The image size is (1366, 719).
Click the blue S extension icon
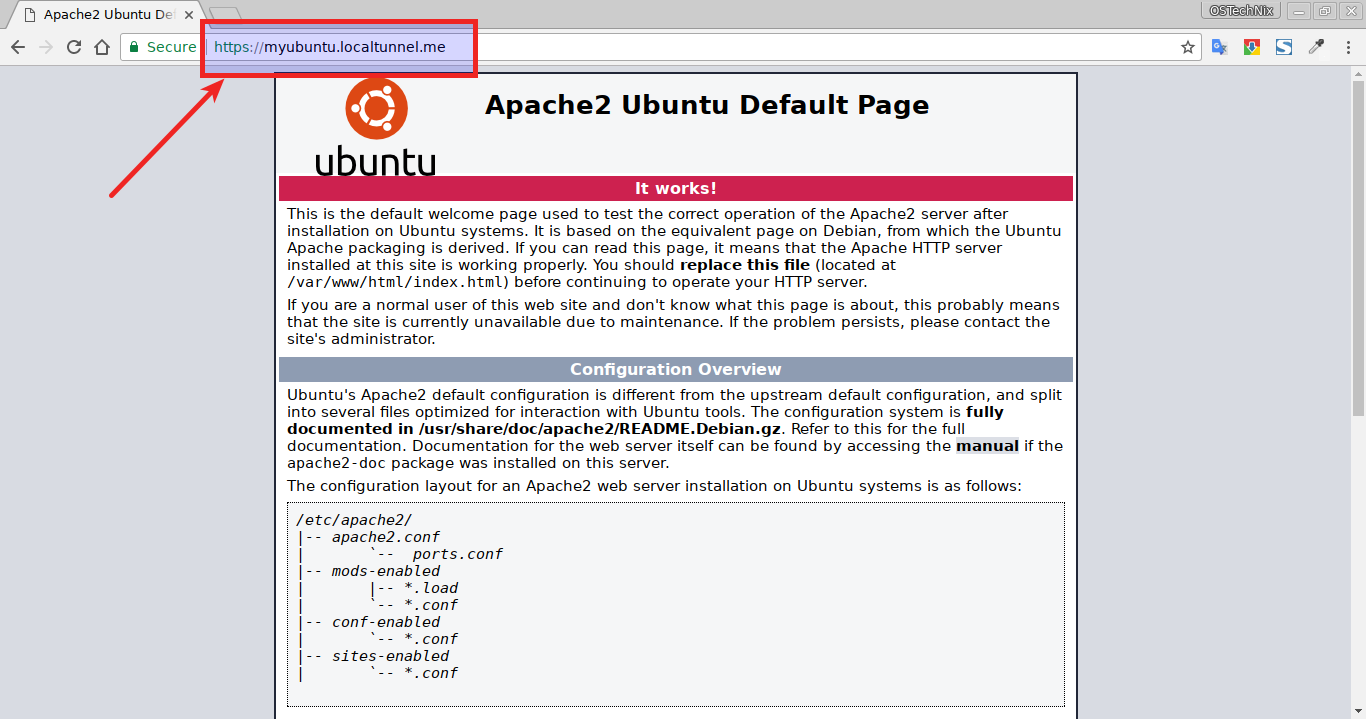(x=1284, y=47)
